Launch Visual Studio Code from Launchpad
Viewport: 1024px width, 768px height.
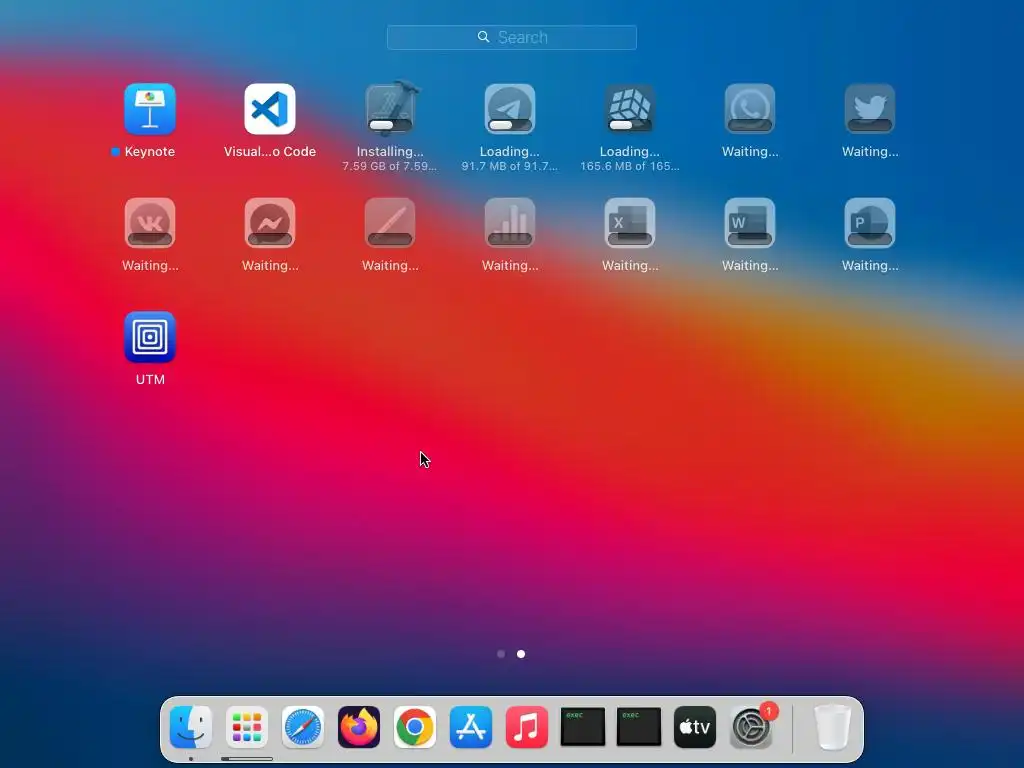pos(270,109)
